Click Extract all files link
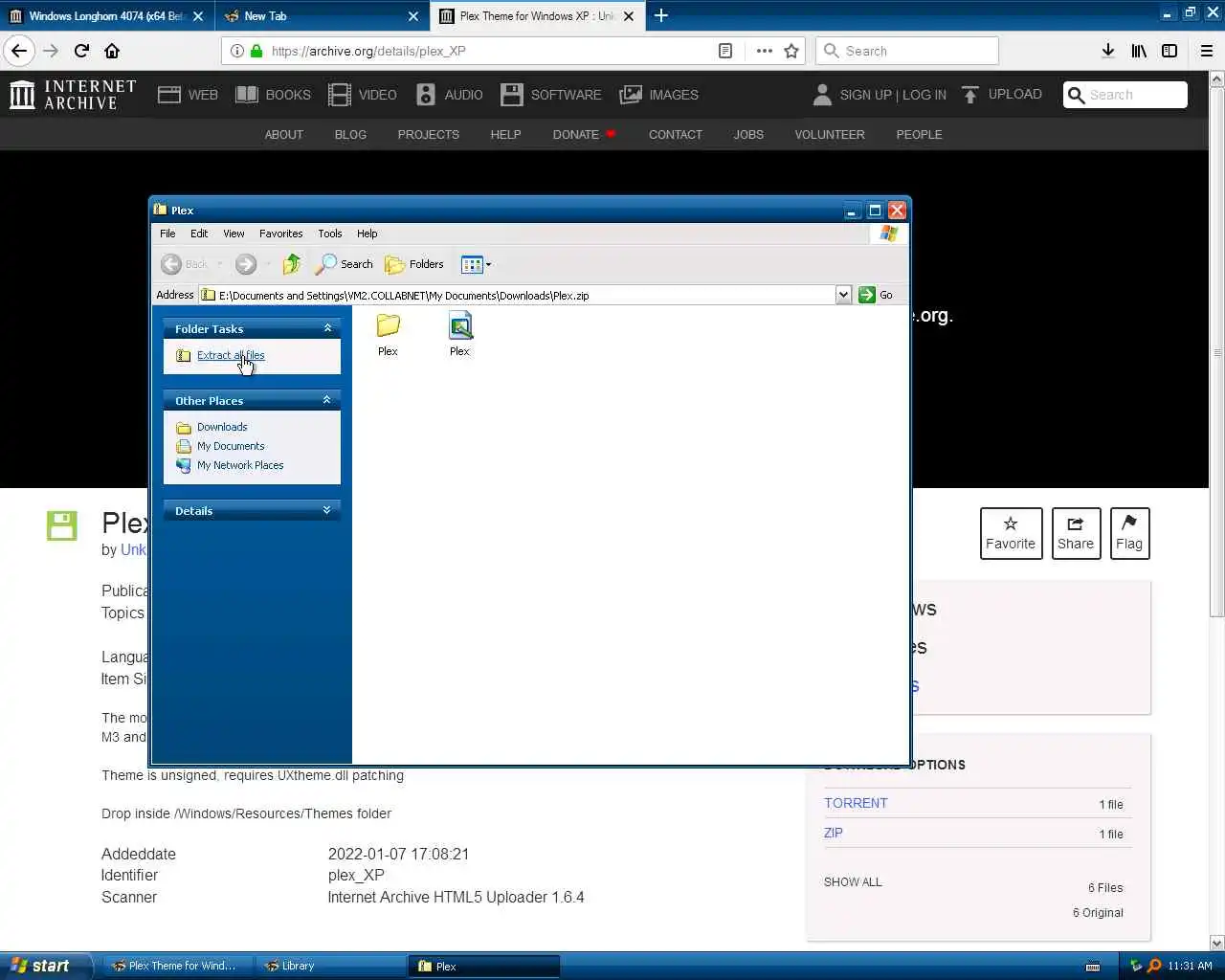The width and height of the screenshot is (1225, 980). (231, 355)
